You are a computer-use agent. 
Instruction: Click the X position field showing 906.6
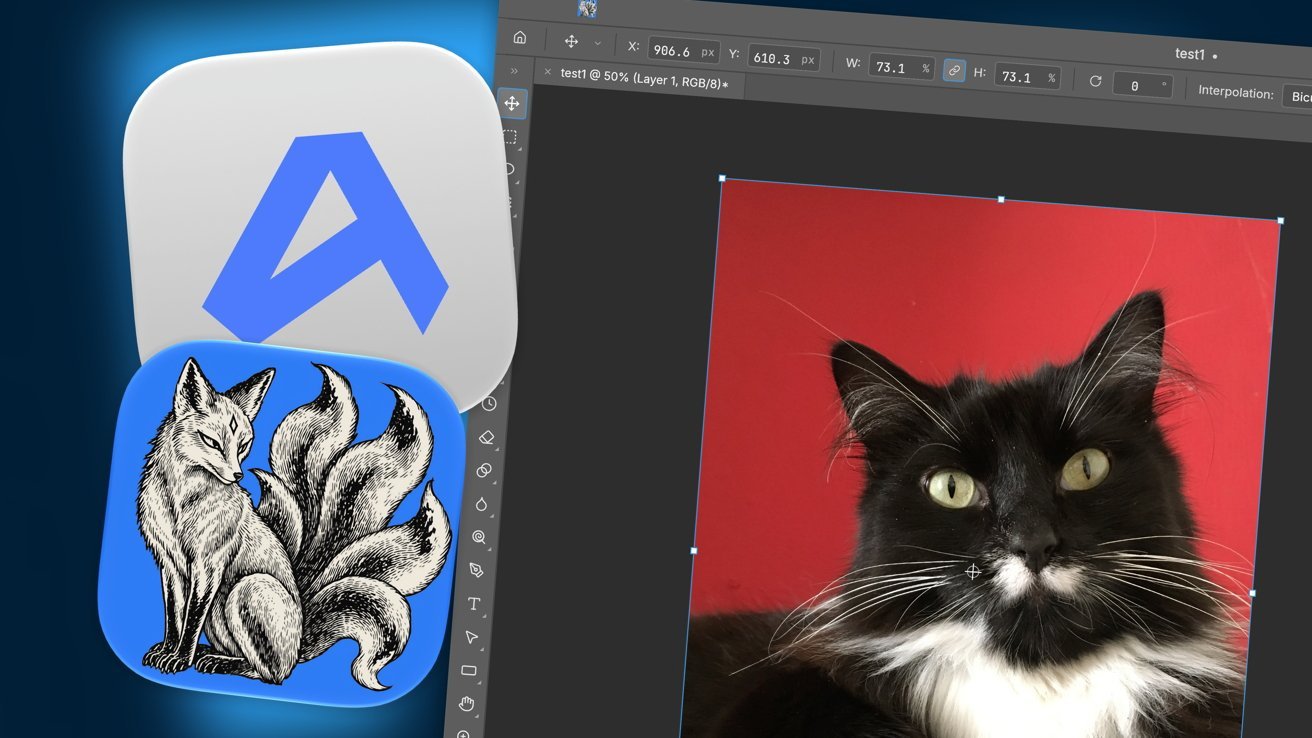coord(683,50)
